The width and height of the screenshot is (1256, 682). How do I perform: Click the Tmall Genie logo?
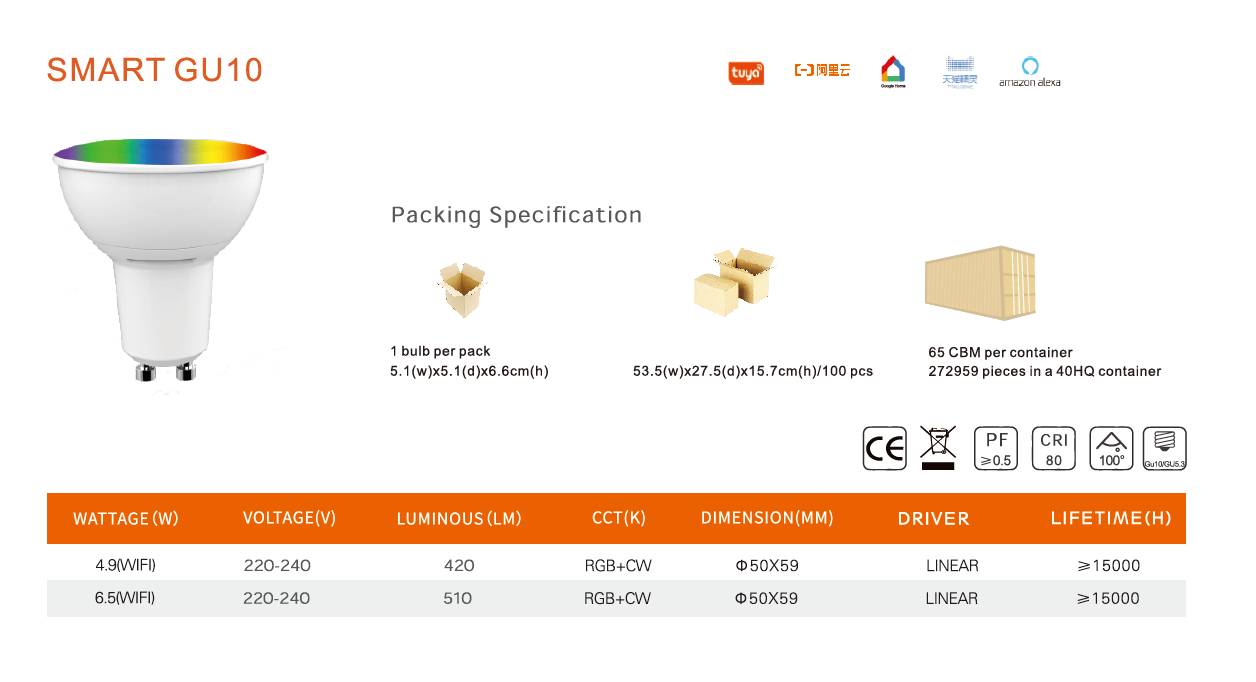(x=960, y=72)
